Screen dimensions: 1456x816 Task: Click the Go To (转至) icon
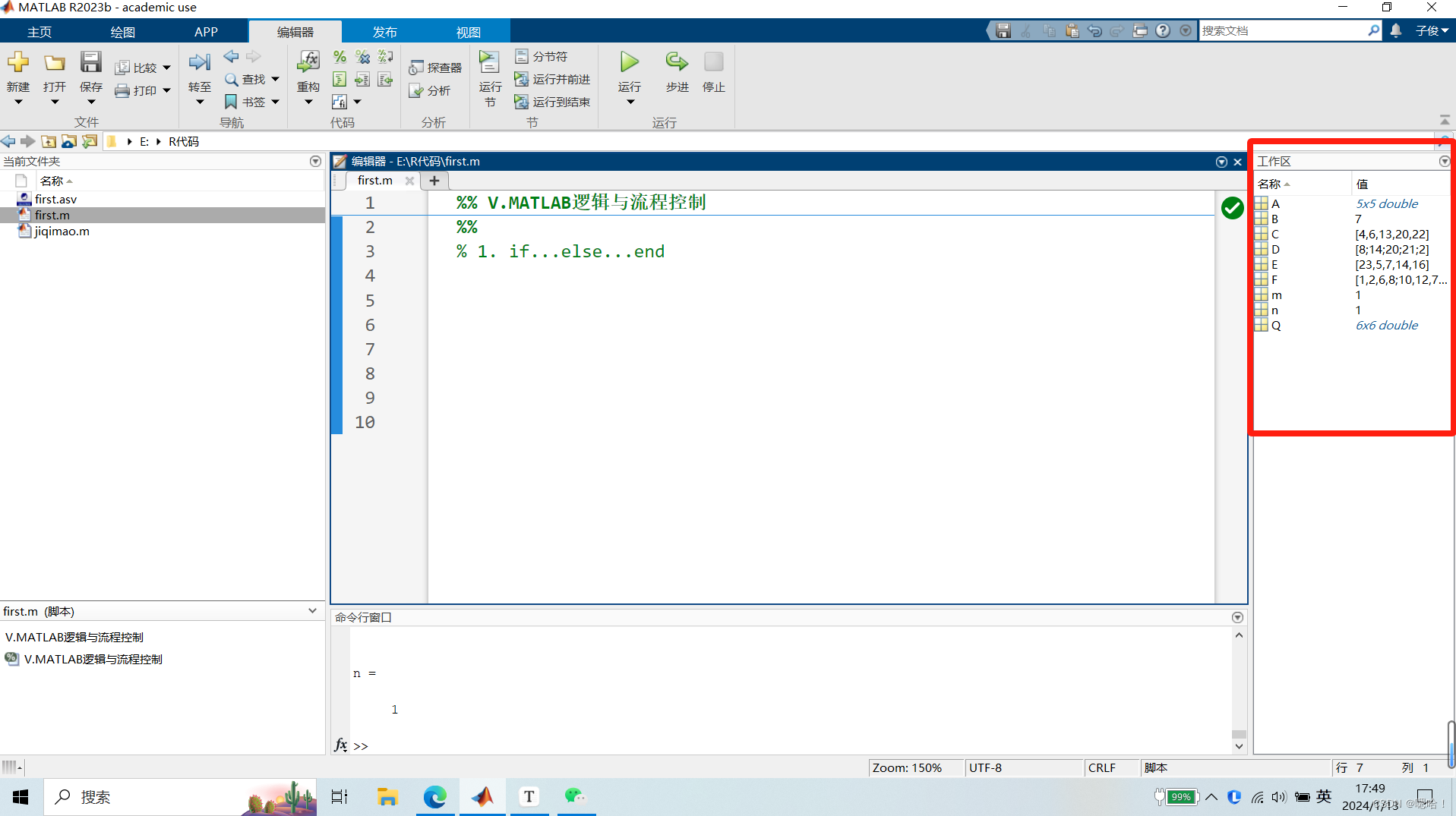[x=200, y=62]
